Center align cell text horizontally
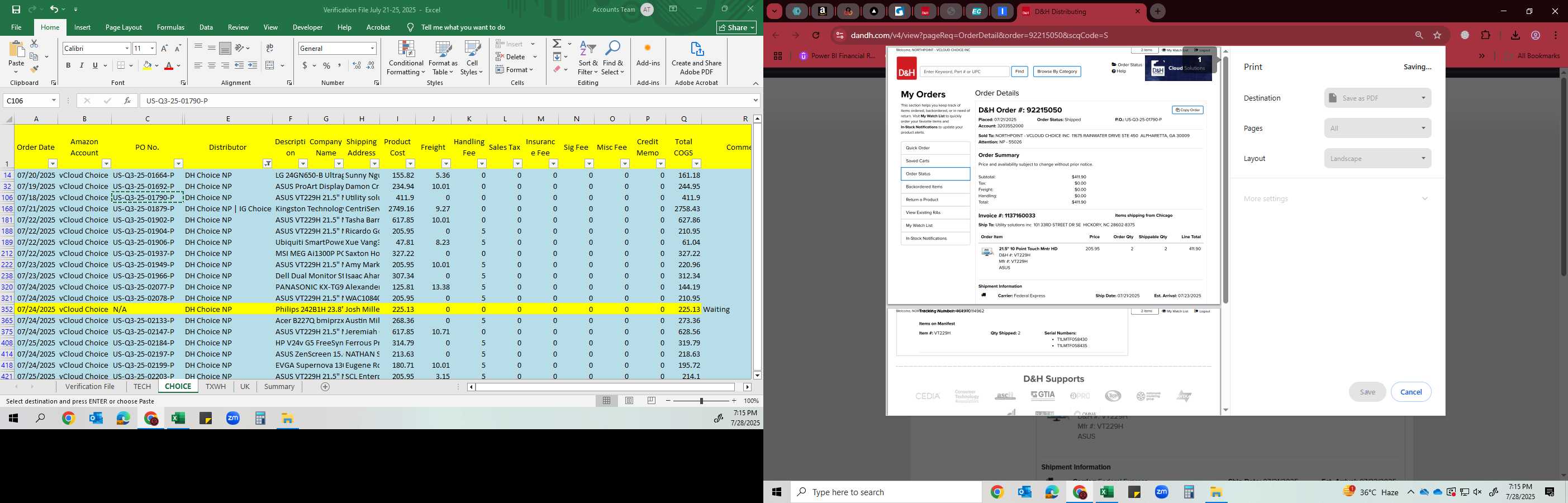This screenshot has height=503, width=1568. click(212, 65)
